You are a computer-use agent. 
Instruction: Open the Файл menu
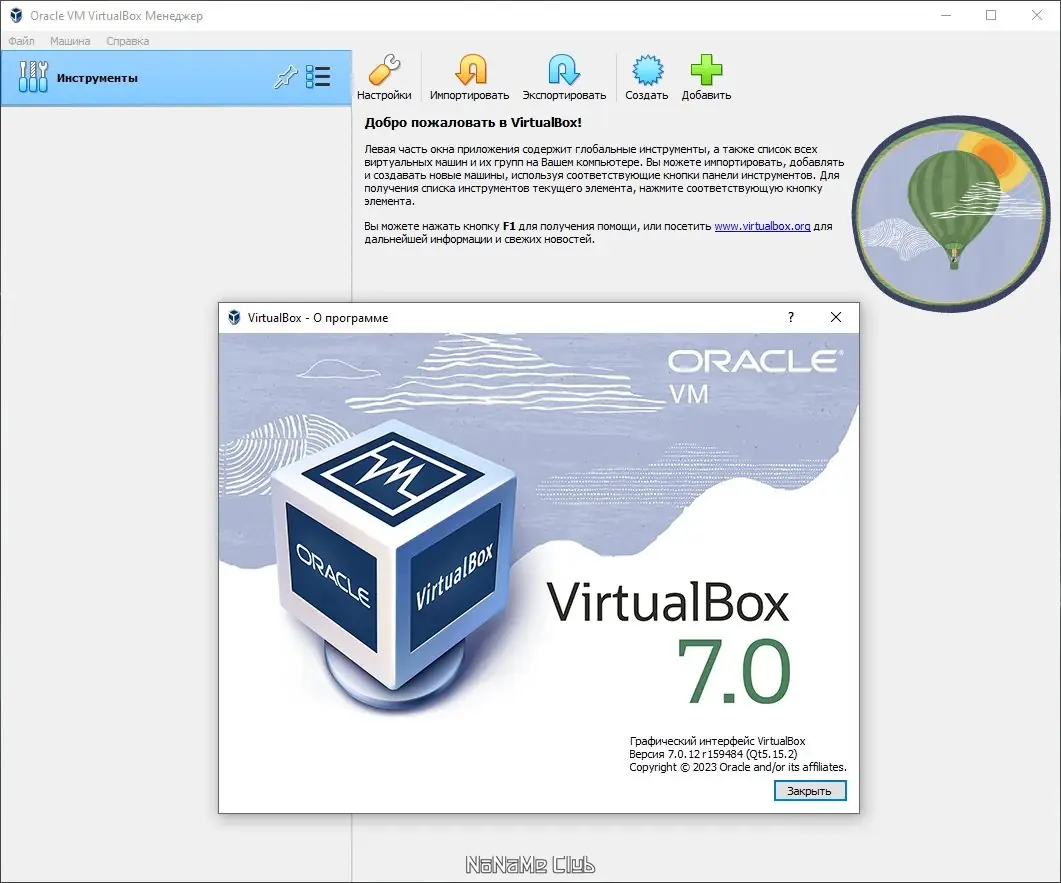click(x=22, y=41)
